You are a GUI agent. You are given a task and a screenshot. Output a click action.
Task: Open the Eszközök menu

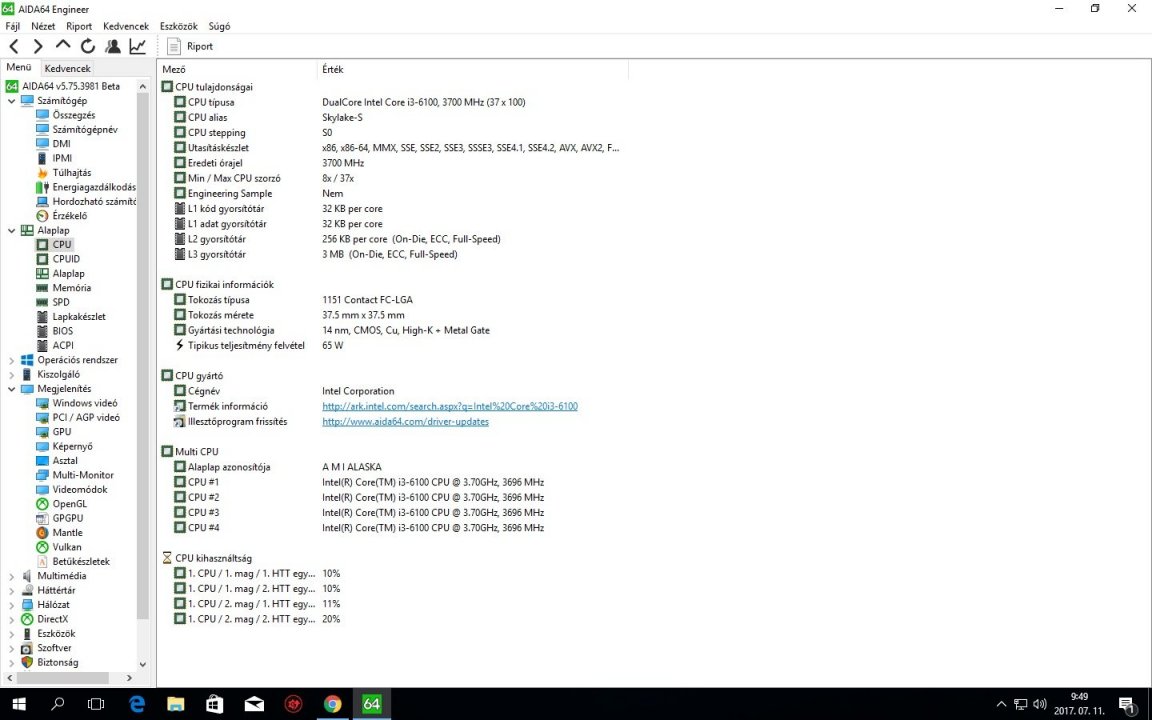point(179,26)
